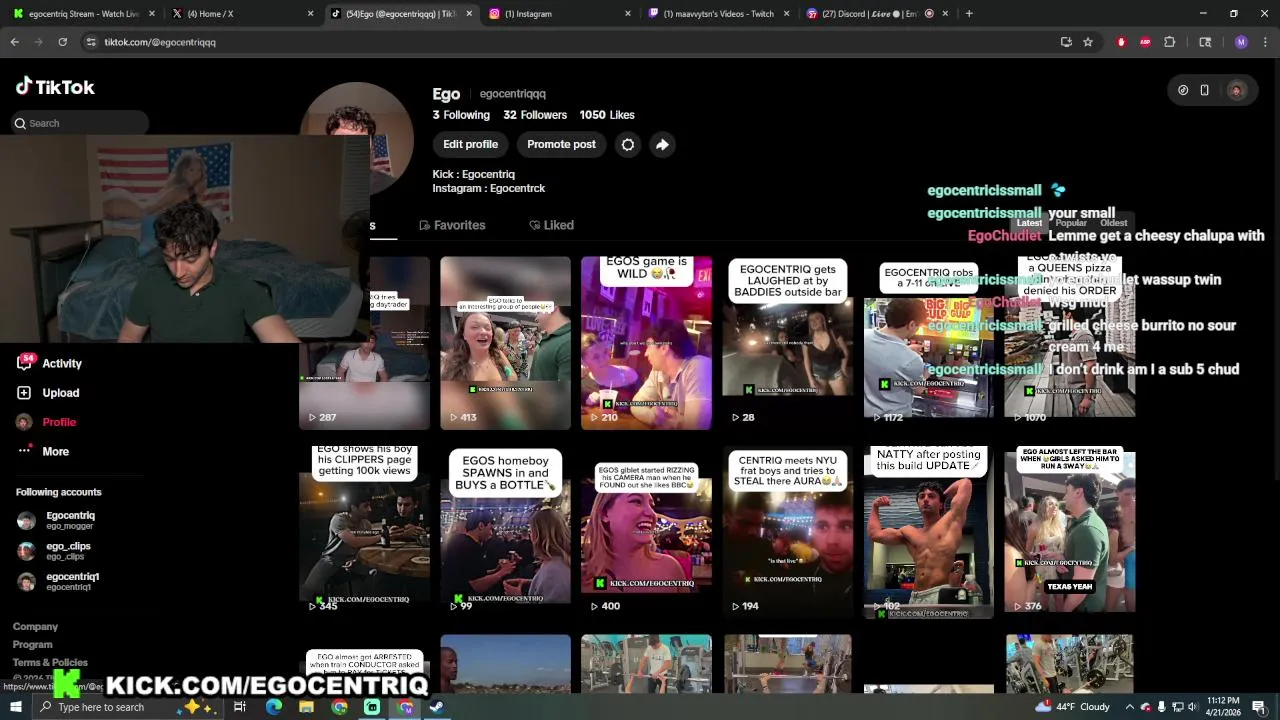
Task: Open the Activity inbox icon
Action: 24,363
